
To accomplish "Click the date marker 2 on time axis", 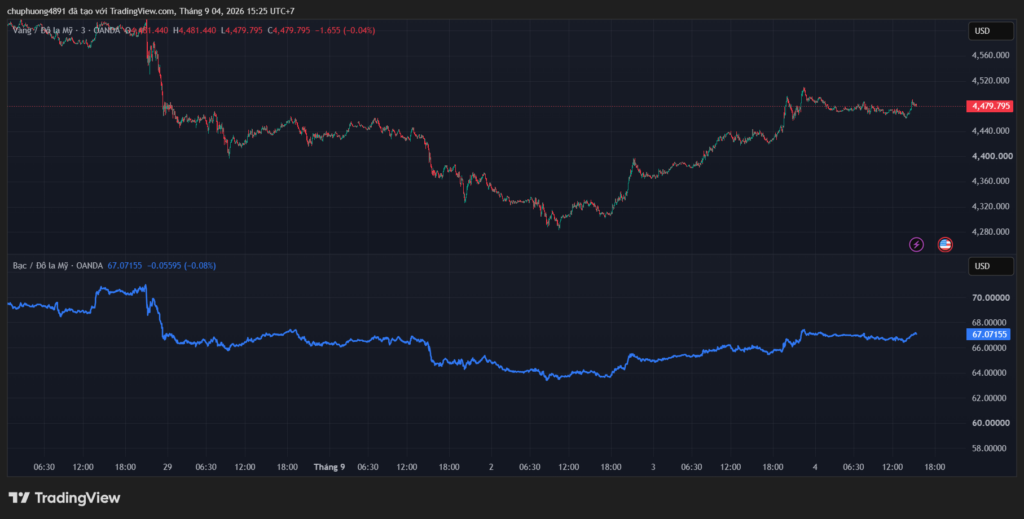I will pyautogui.click(x=491, y=467).
